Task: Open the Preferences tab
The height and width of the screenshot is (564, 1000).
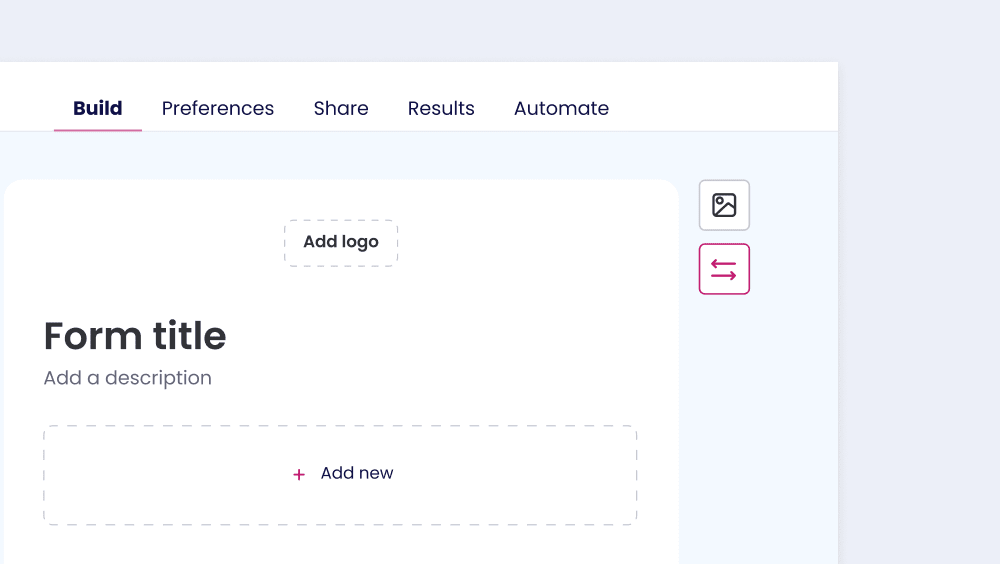Action: [x=217, y=108]
